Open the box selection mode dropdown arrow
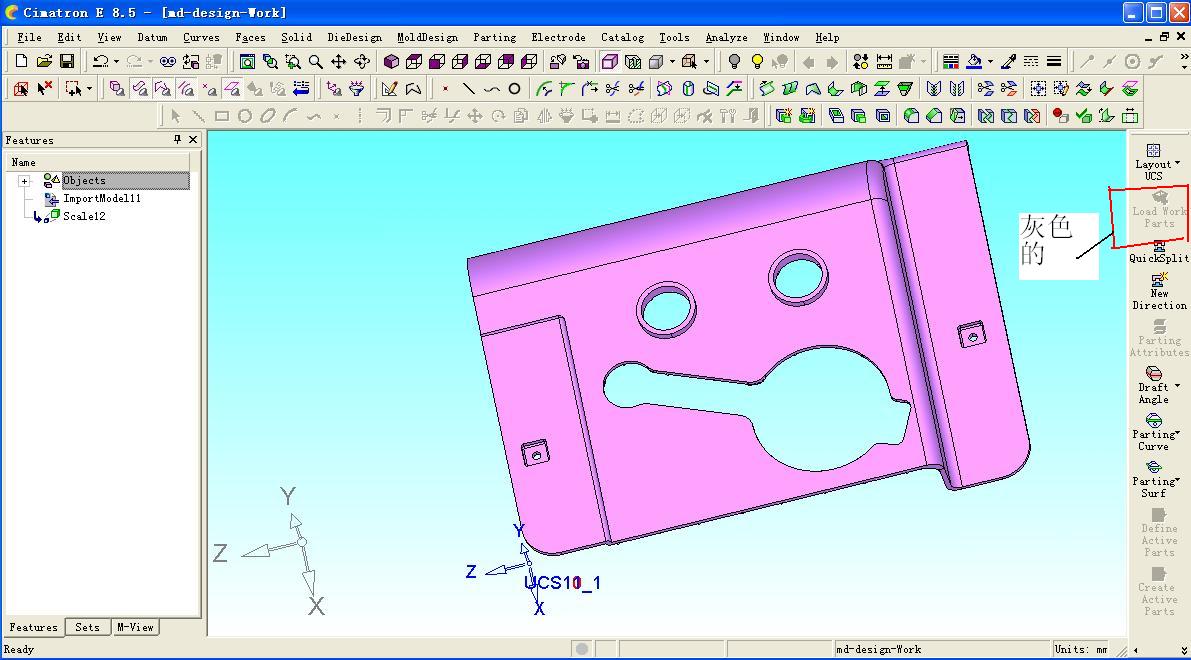The height and width of the screenshot is (660, 1191). (89, 89)
